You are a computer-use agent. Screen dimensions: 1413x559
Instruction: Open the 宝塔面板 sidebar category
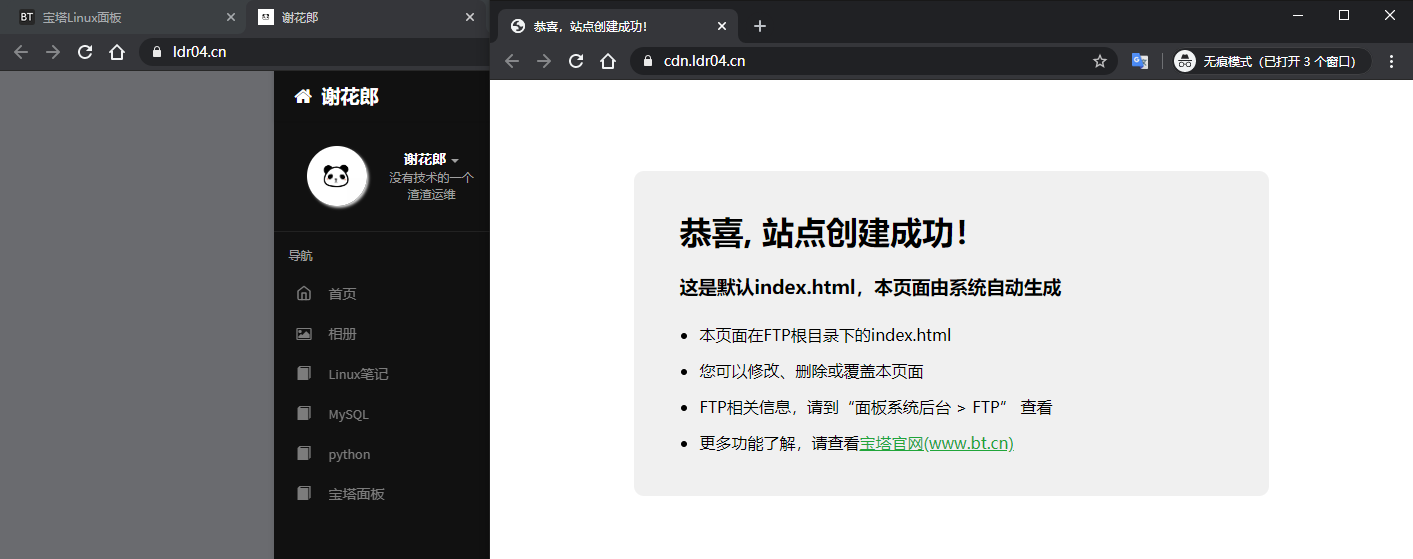(x=356, y=494)
